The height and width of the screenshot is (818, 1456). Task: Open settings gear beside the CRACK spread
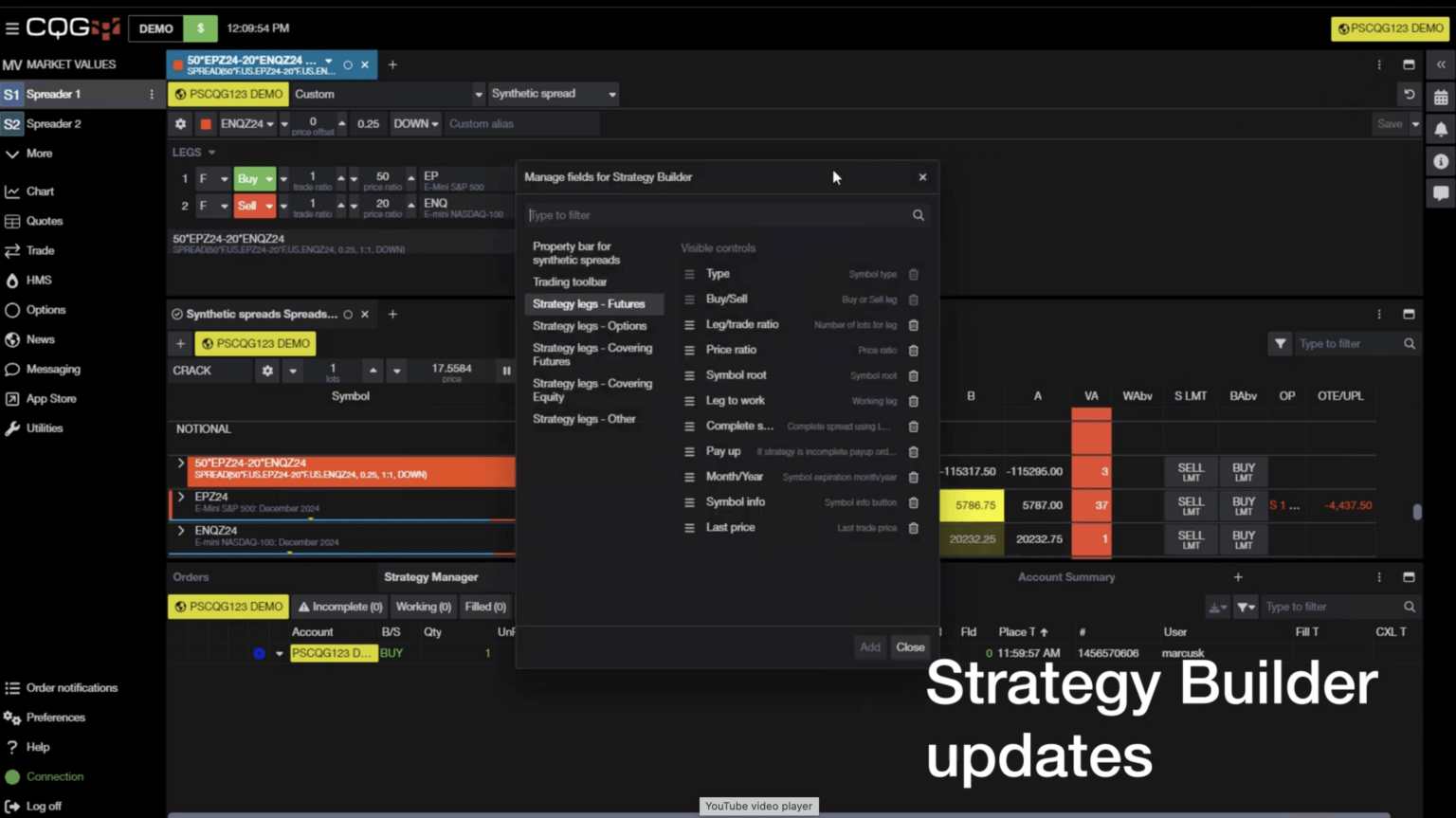point(266,371)
